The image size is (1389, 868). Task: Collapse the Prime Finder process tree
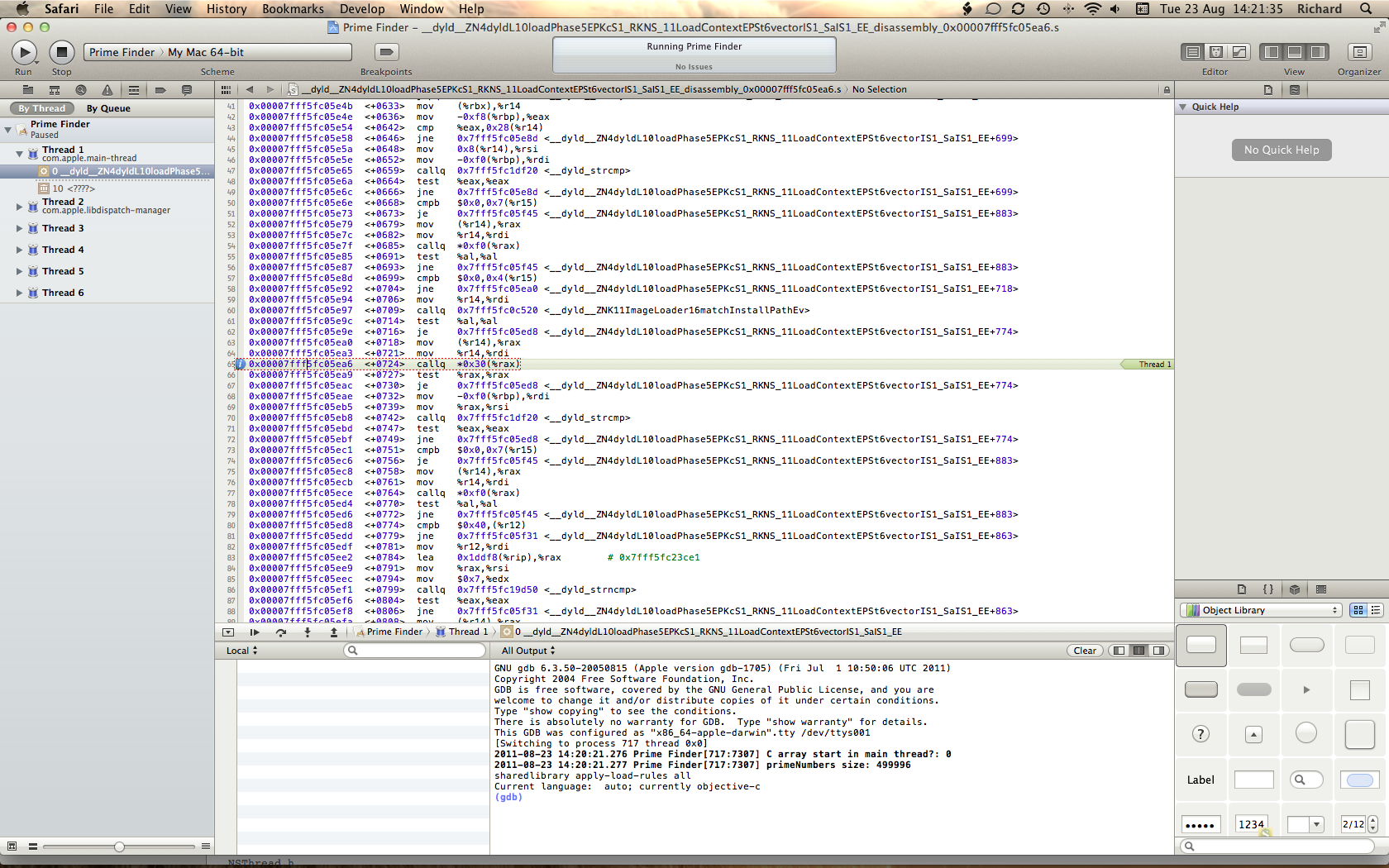(8, 130)
